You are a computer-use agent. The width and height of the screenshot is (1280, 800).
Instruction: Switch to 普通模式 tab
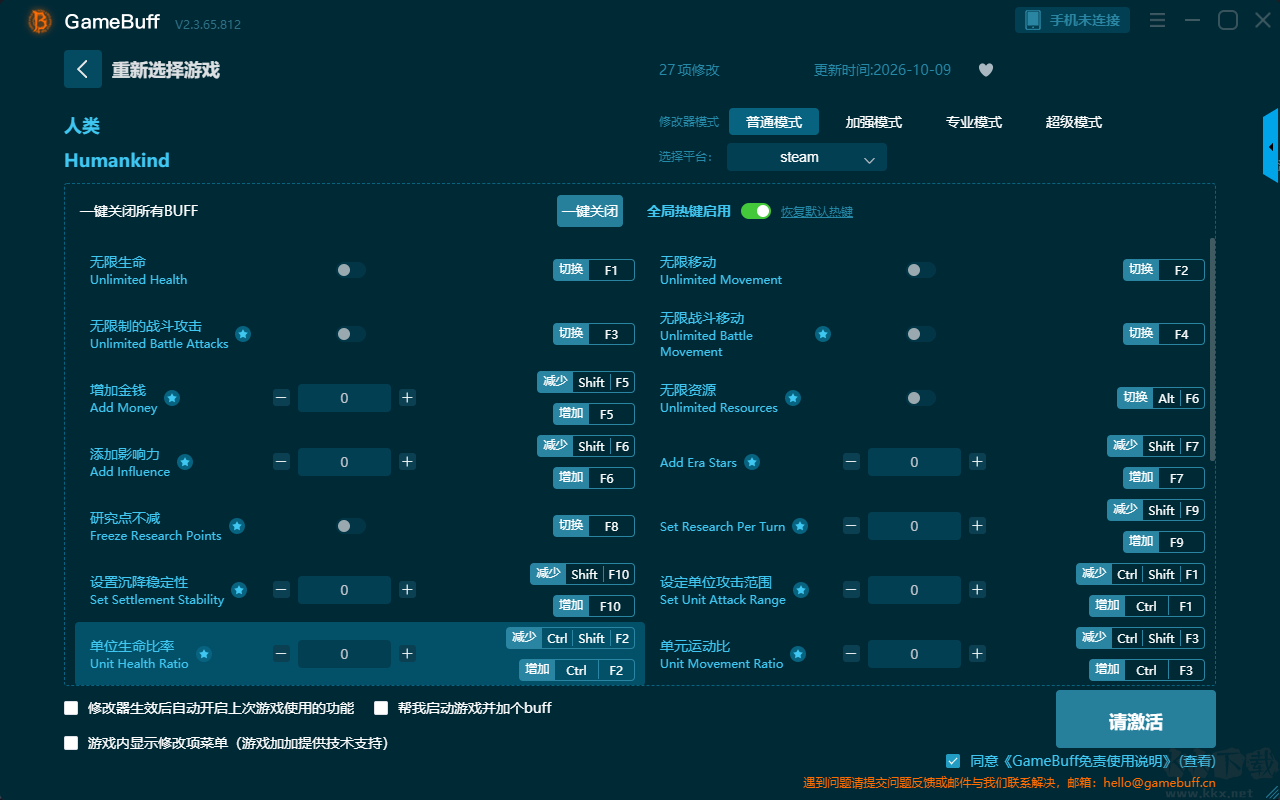pyautogui.click(x=774, y=122)
